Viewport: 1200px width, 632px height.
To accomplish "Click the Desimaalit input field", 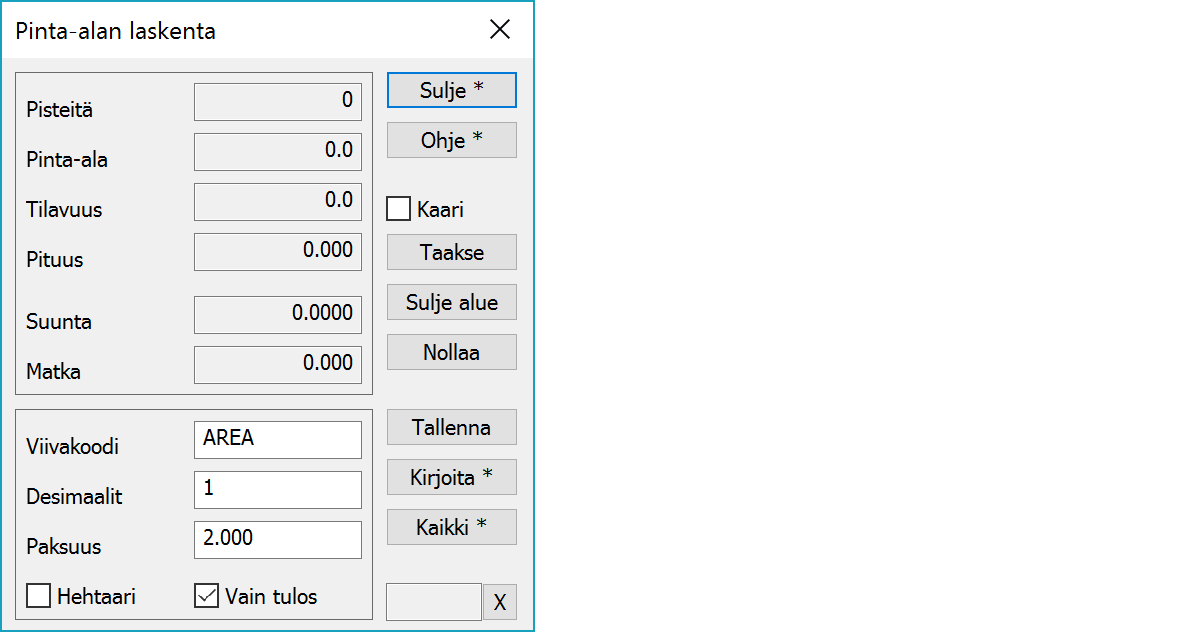I will [x=277, y=489].
